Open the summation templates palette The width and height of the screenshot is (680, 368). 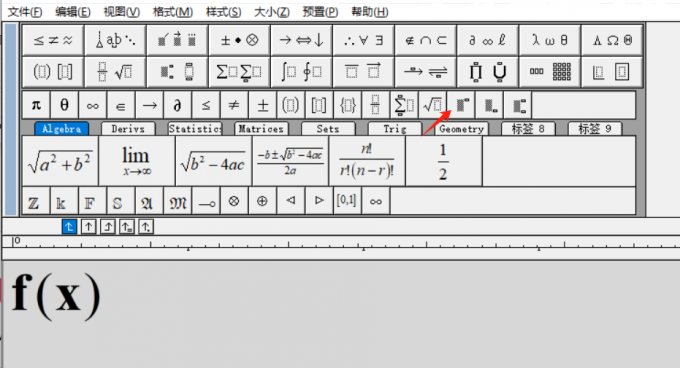click(239, 72)
